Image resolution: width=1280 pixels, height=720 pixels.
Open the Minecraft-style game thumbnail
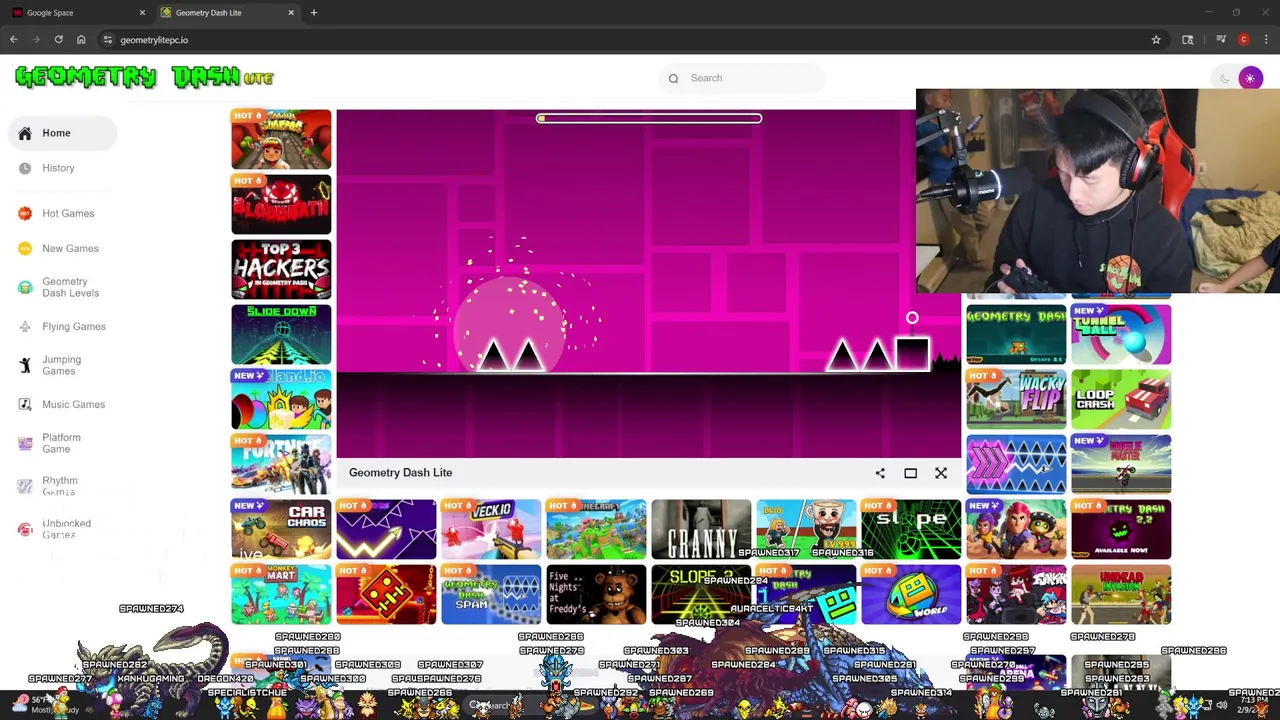596,529
